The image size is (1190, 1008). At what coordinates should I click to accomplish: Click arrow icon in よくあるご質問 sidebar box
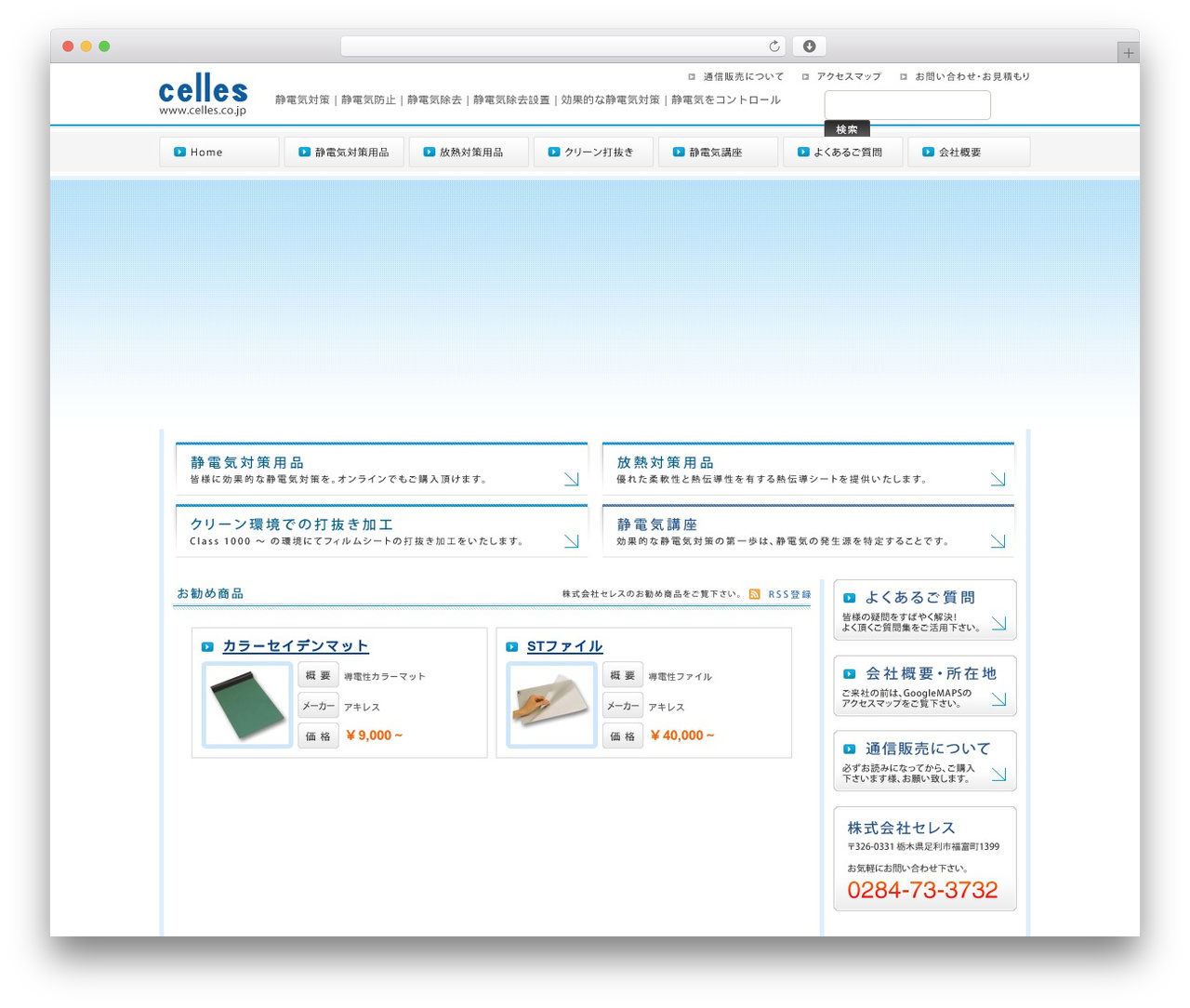998,623
